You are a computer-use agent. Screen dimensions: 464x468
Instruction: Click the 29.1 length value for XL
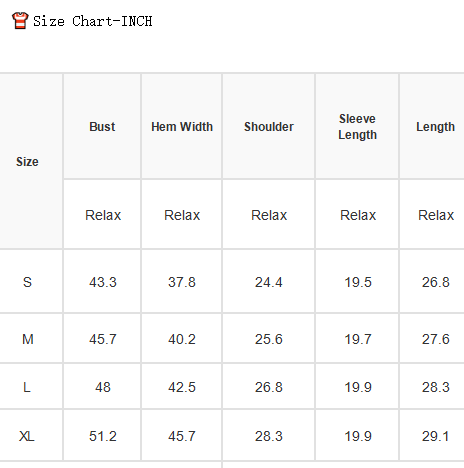(435, 436)
